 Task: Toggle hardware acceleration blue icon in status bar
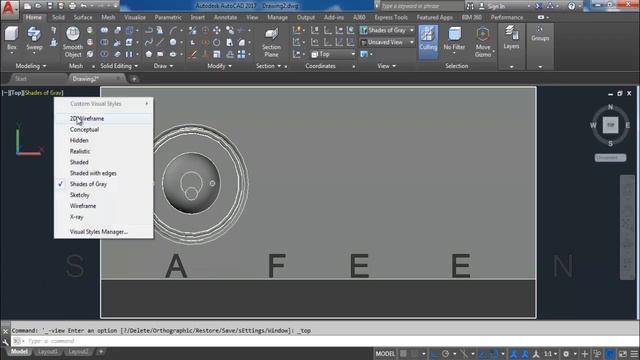coord(610,353)
